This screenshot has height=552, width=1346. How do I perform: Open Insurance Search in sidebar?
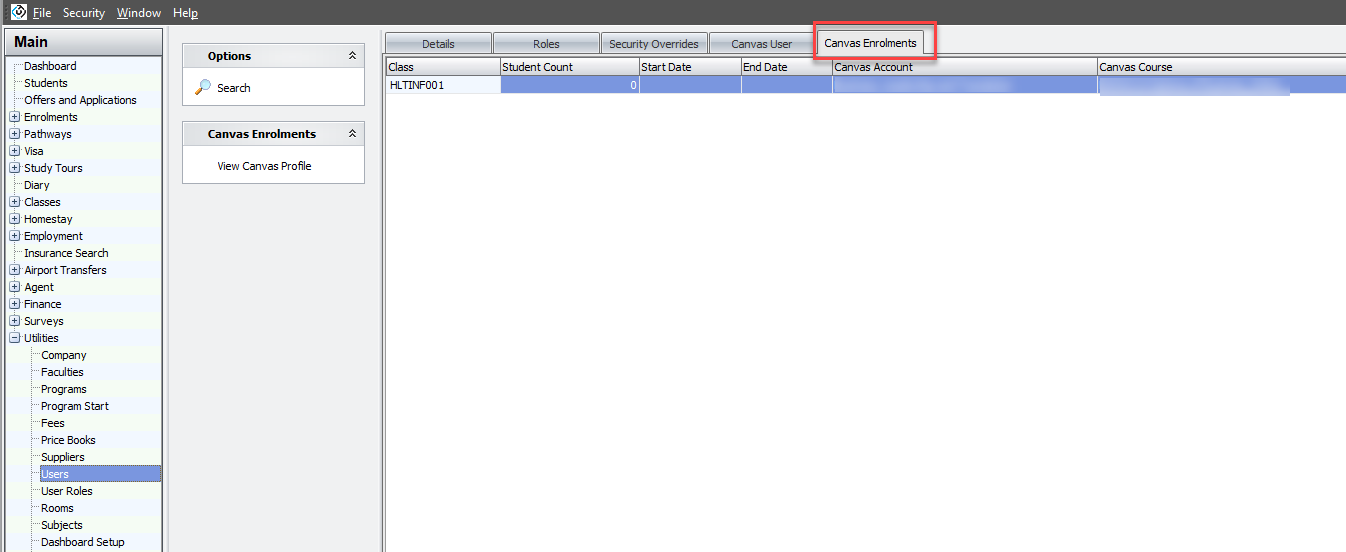(66, 253)
